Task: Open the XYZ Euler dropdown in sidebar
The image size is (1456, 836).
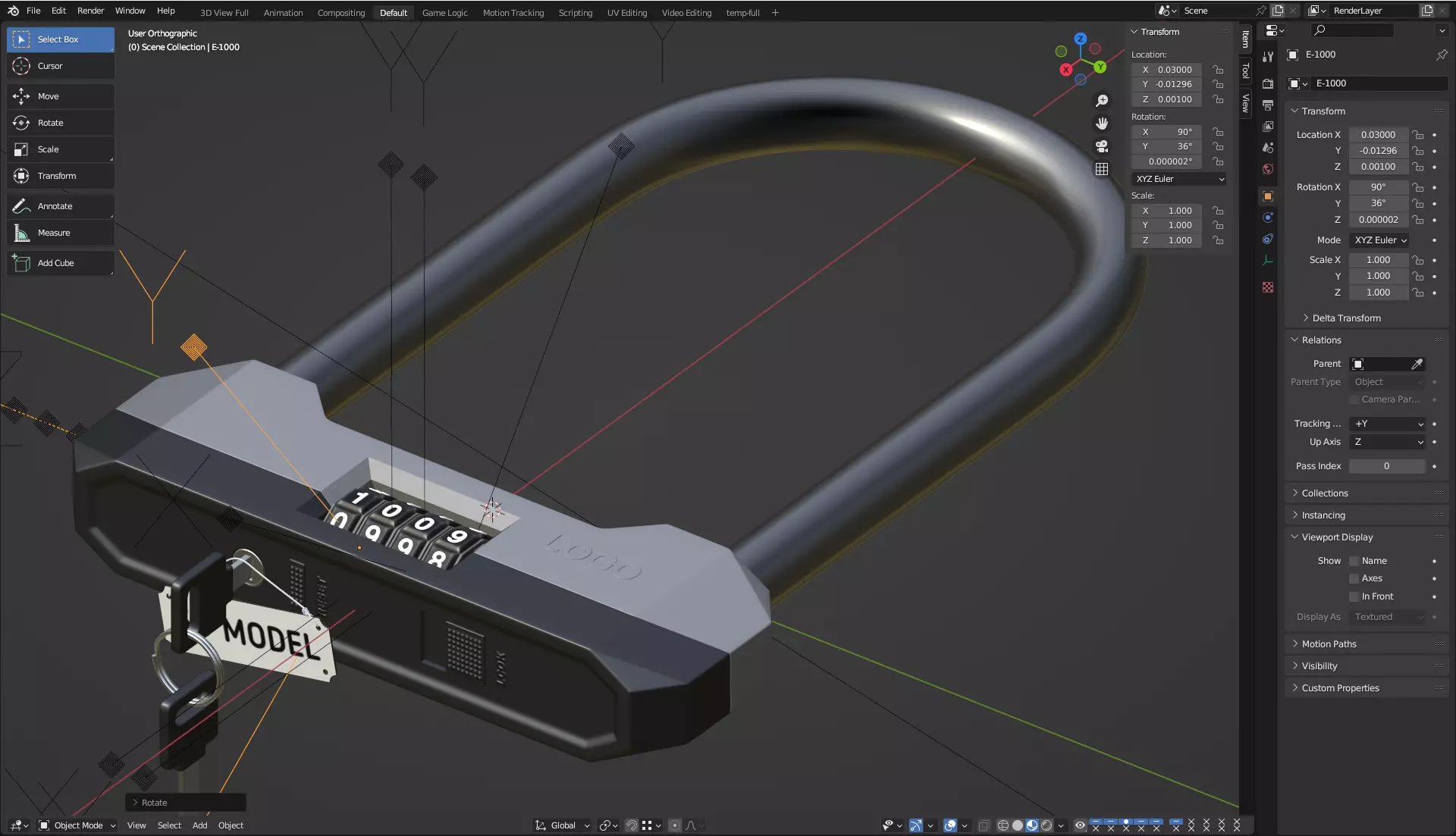Action: [1179, 179]
